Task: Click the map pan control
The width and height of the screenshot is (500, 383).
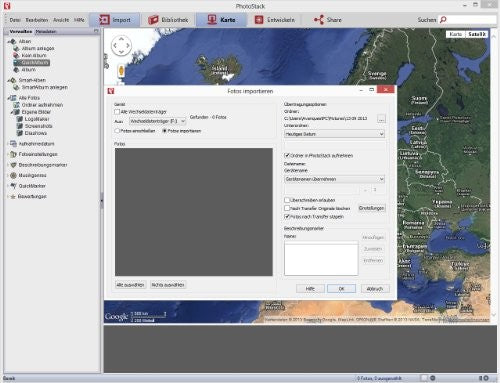Action: pos(121,45)
